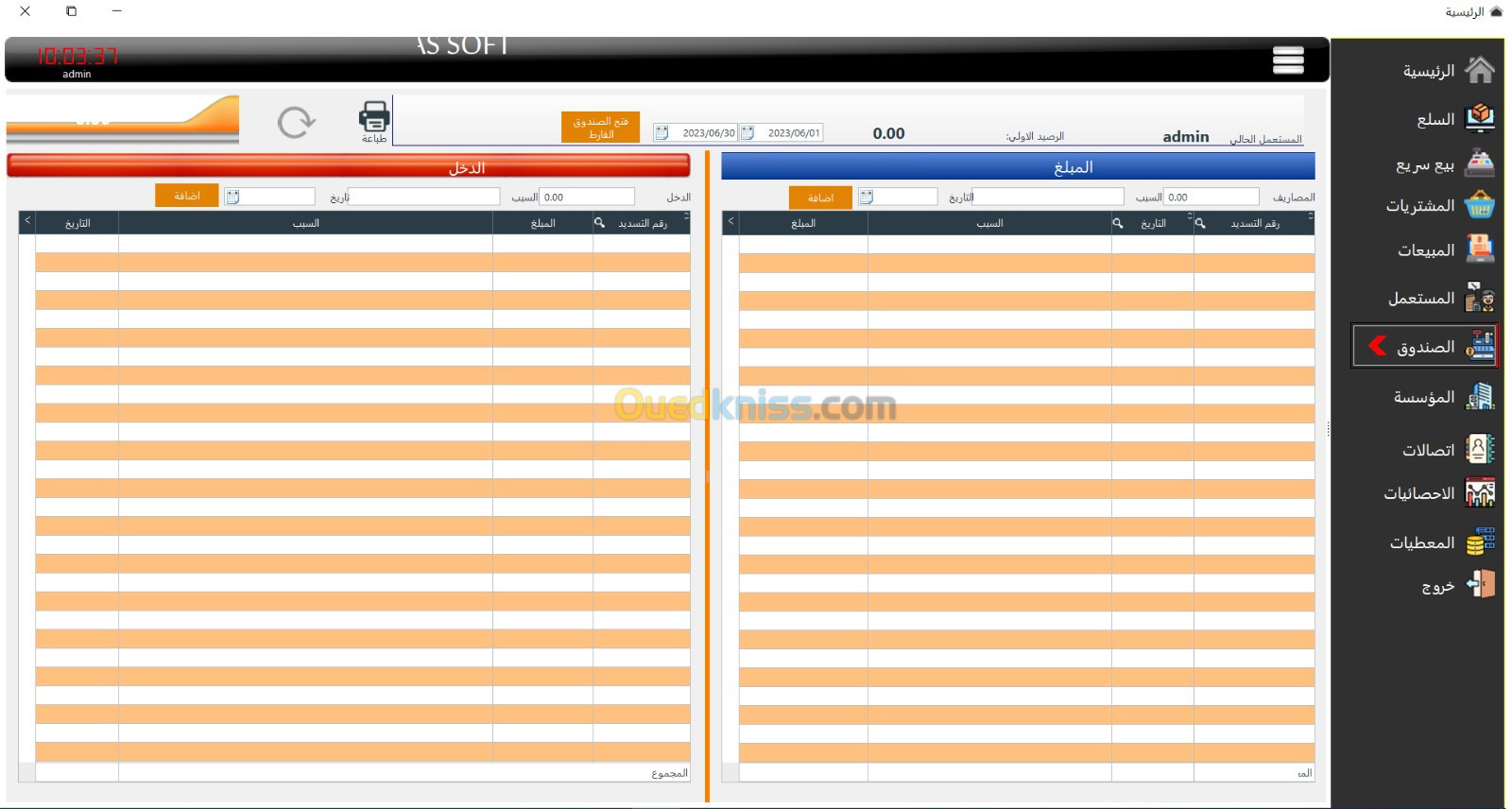Click the red الدخل header bar
Screen dimensions: 1512x809
coord(349,166)
